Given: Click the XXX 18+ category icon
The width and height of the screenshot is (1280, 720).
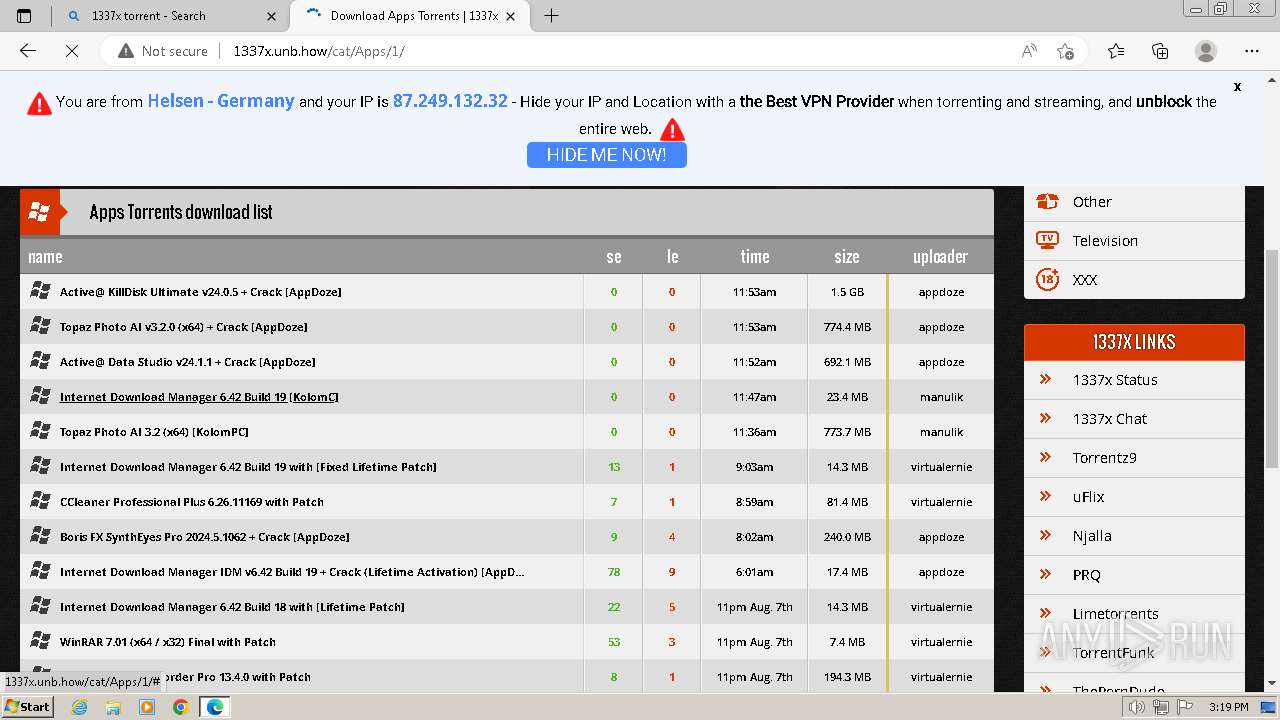Looking at the screenshot, I should click(1047, 279).
